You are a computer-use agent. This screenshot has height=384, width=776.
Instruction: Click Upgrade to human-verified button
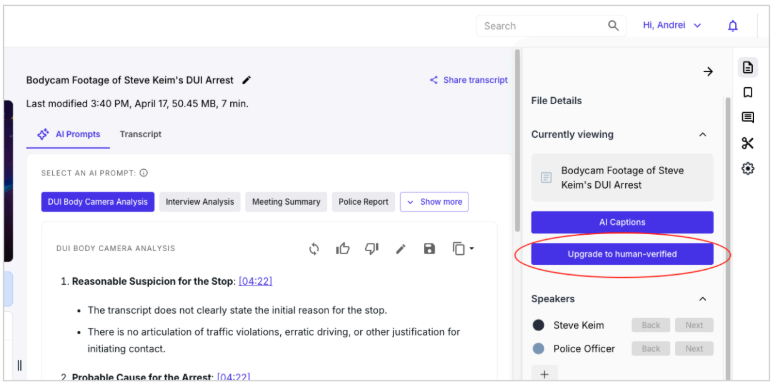pos(622,254)
